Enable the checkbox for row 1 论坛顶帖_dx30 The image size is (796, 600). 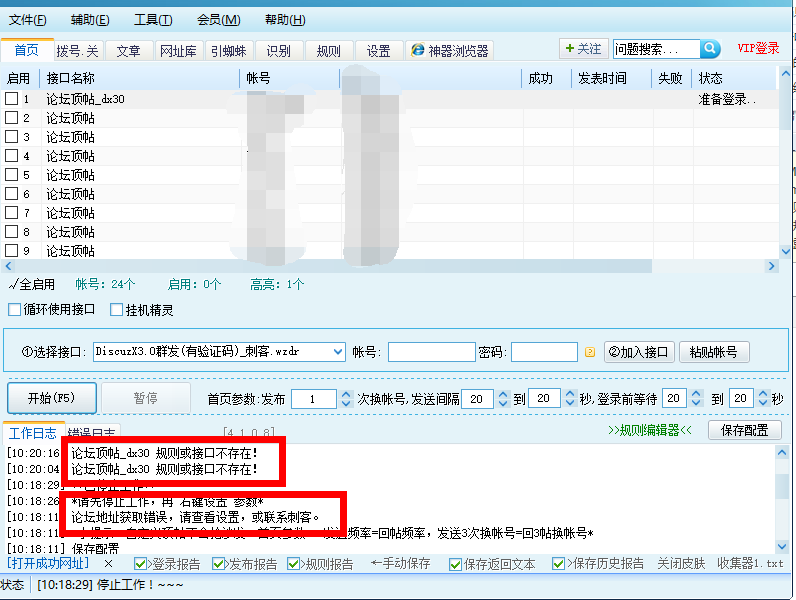pyautogui.click(x=12, y=99)
